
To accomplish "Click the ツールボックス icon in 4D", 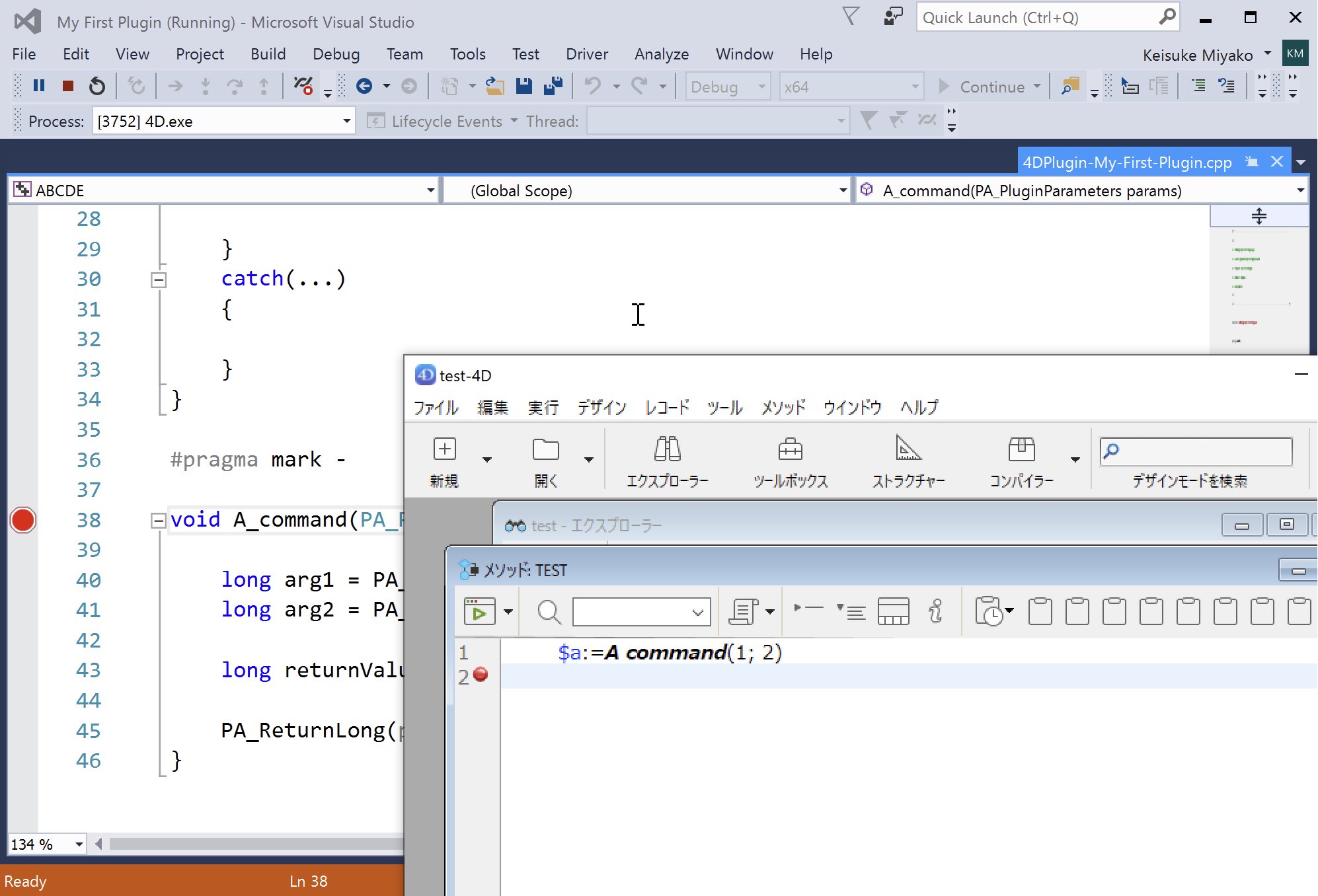I will [791, 459].
